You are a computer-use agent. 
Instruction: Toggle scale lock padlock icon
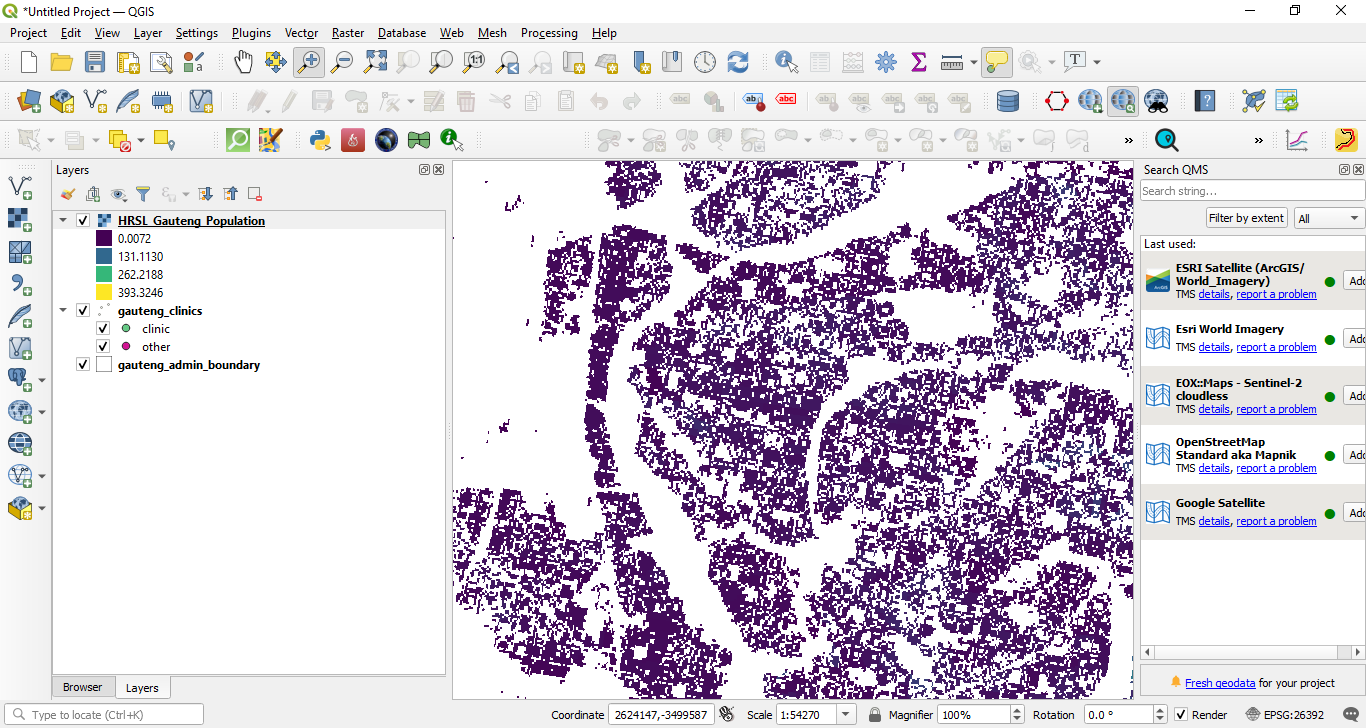click(874, 715)
